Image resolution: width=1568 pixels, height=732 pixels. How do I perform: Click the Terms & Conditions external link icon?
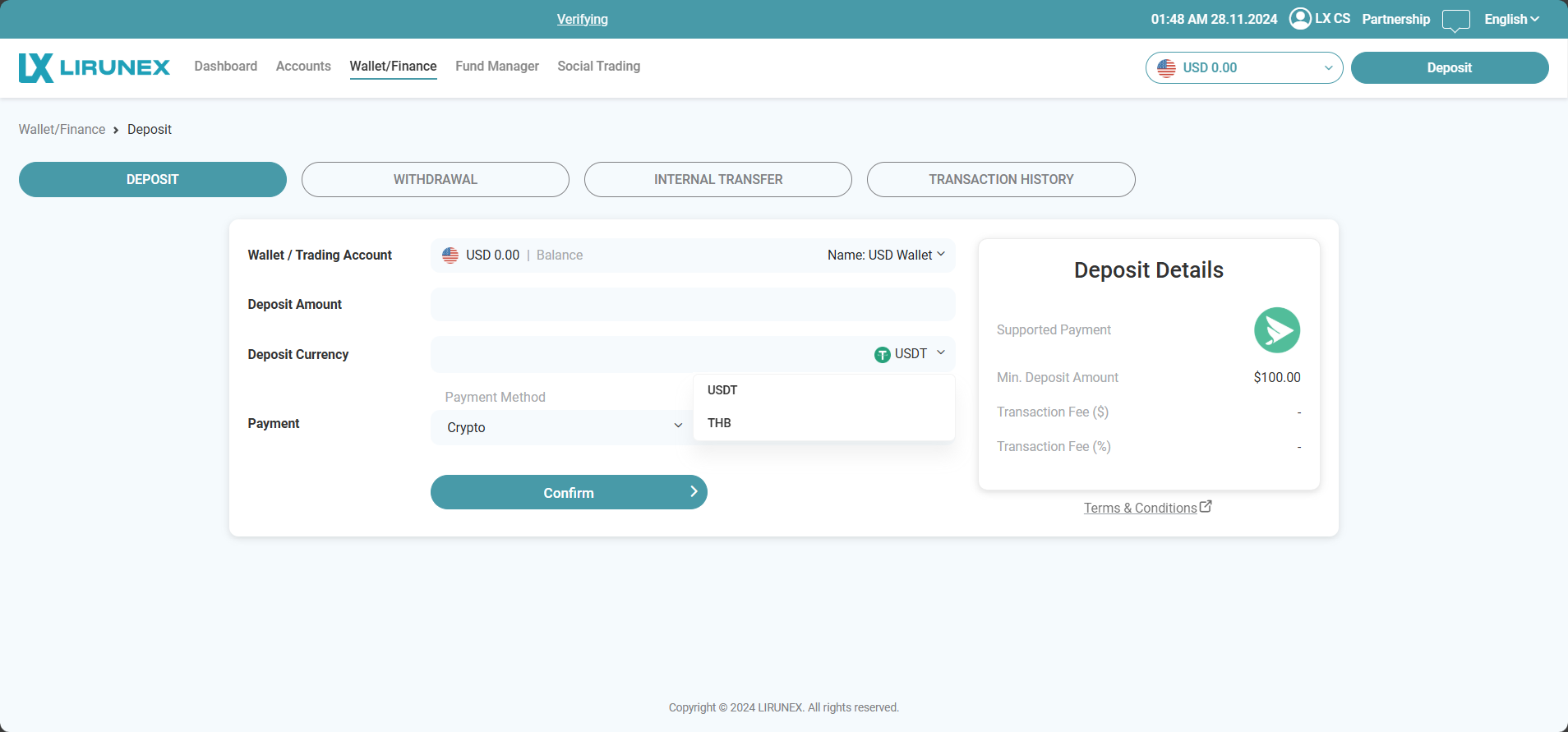tap(1206, 507)
